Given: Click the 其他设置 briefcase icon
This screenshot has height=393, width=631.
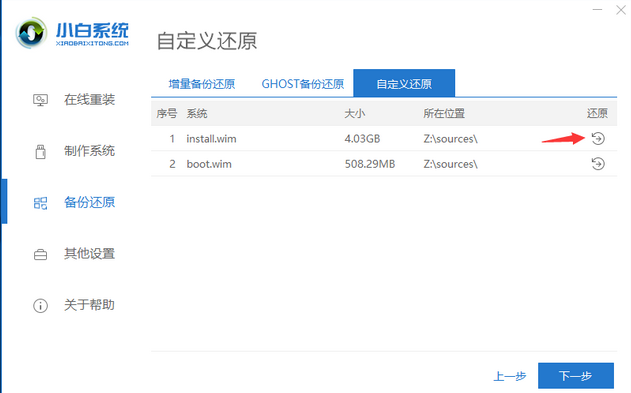Looking at the screenshot, I should coord(40,254).
